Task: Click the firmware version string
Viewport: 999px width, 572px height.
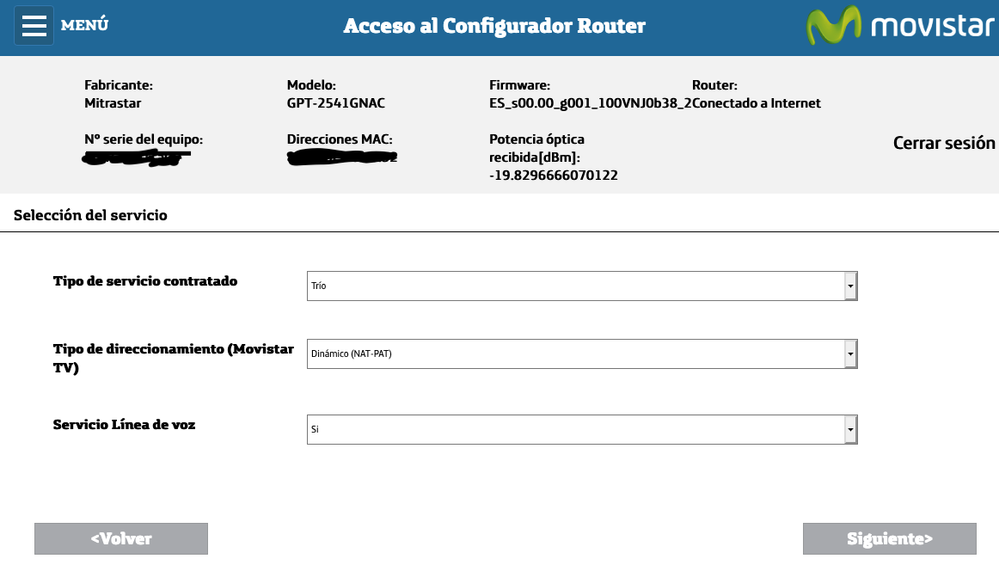Action: [x=589, y=103]
